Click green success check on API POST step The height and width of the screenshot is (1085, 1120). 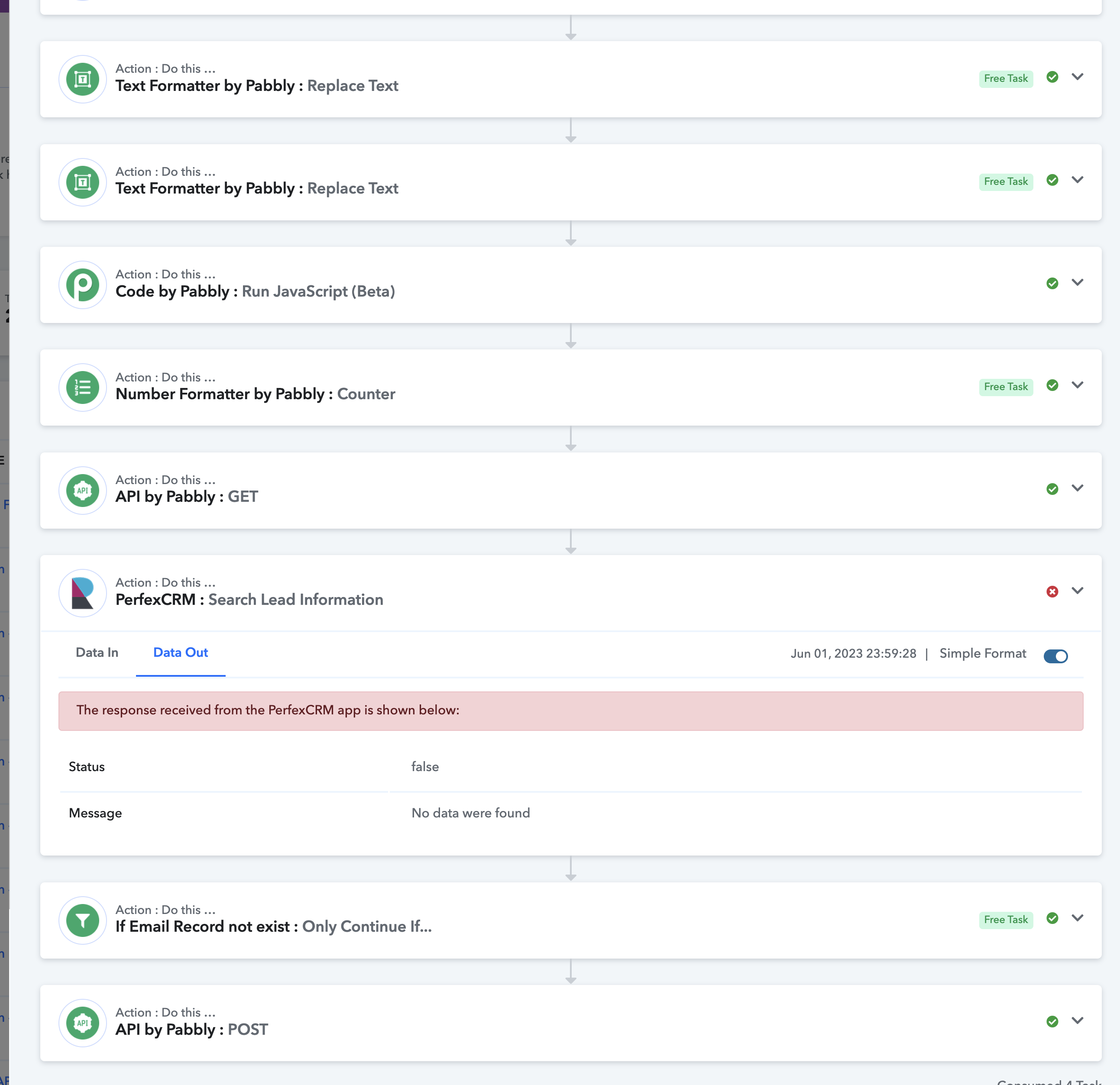tap(1052, 1022)
